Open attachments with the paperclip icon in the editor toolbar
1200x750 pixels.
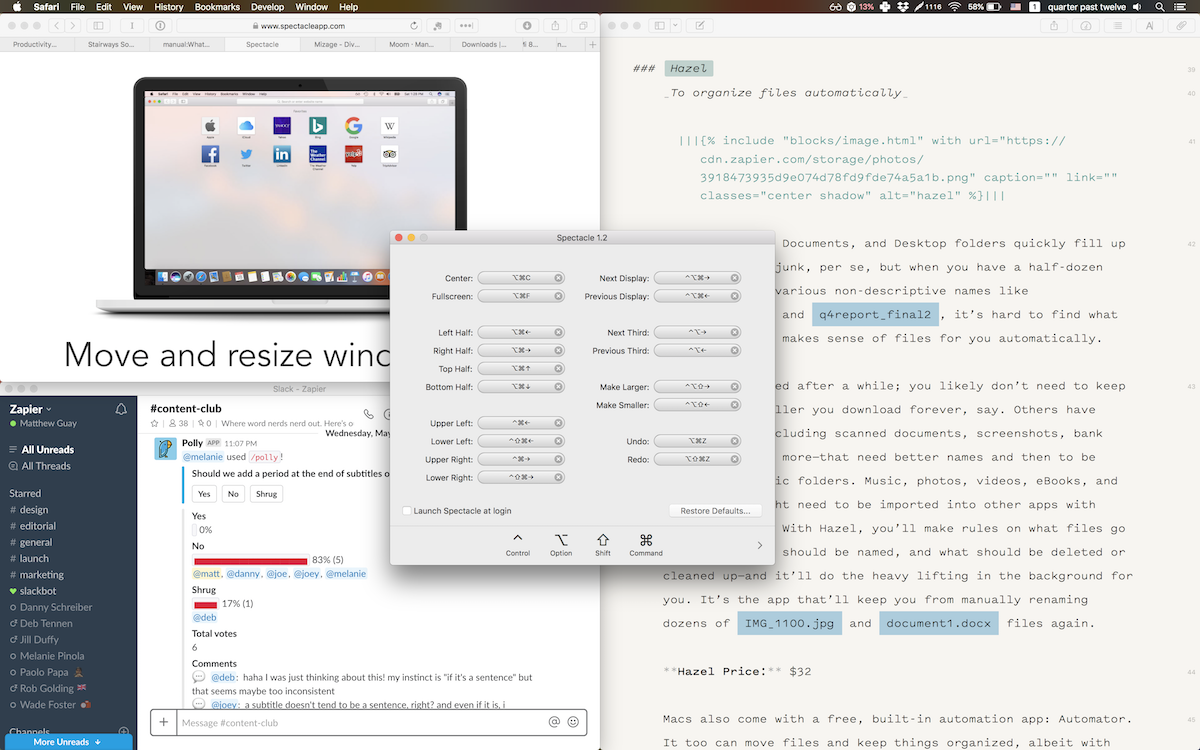coord(1181,25)
